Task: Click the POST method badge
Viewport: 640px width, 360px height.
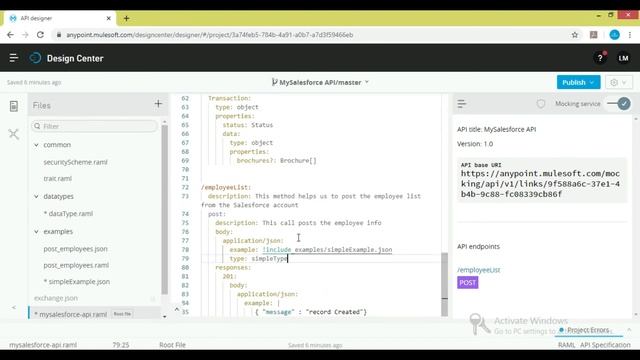Action: (x=468, y=282)
